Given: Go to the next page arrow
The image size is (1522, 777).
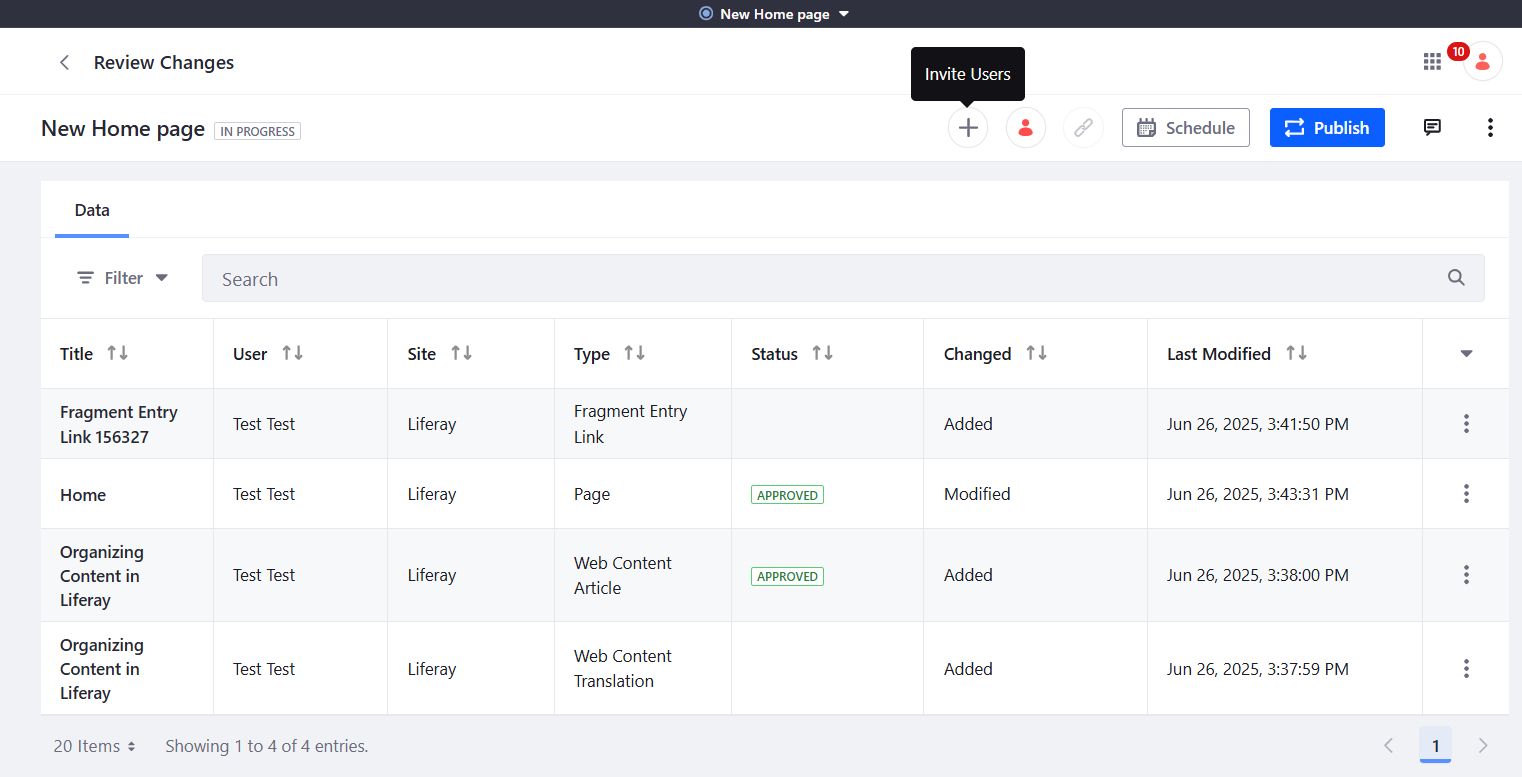Looking at the screenshot, I should tap(1483, 745).
